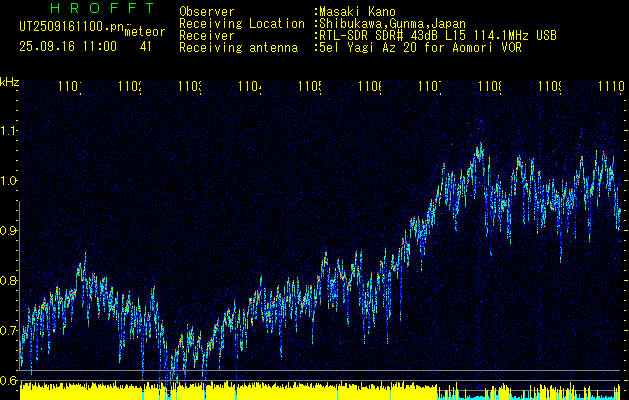Click the 'Receiver' field label

(207, 36)
